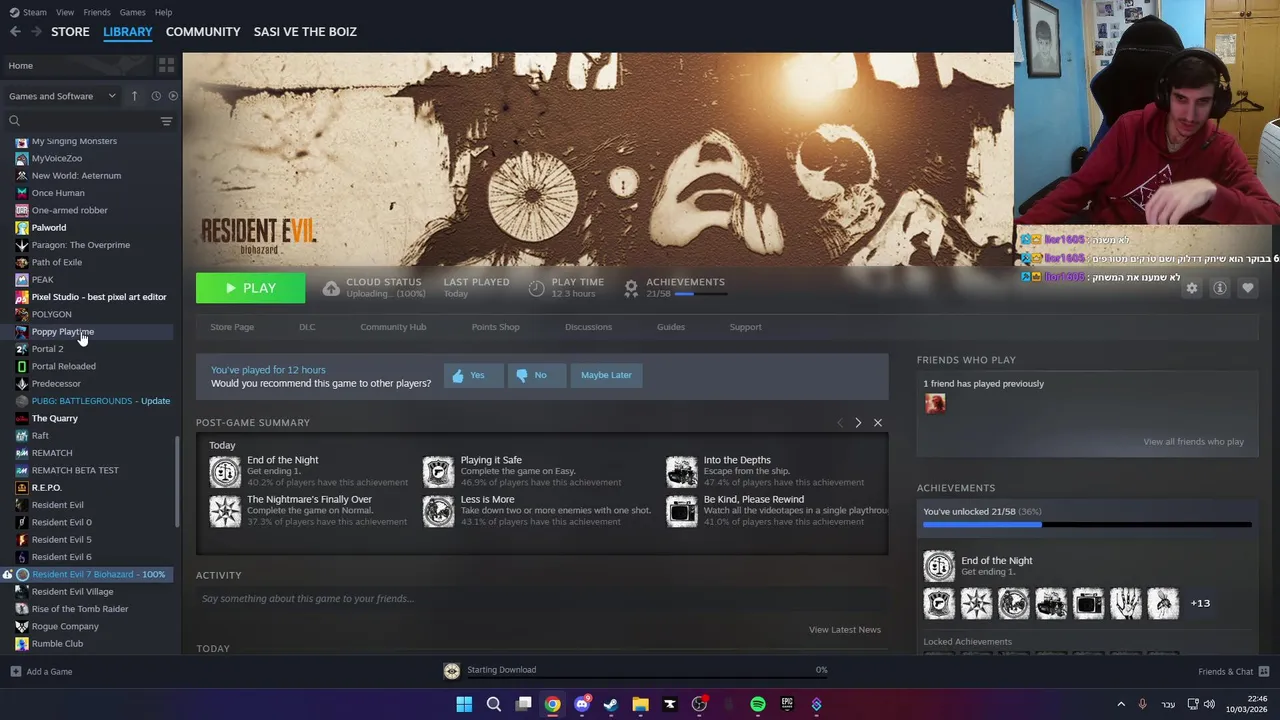Open game settings gear icon
This screenshot has height=720, width=1280.
[x=1191, y=288]
